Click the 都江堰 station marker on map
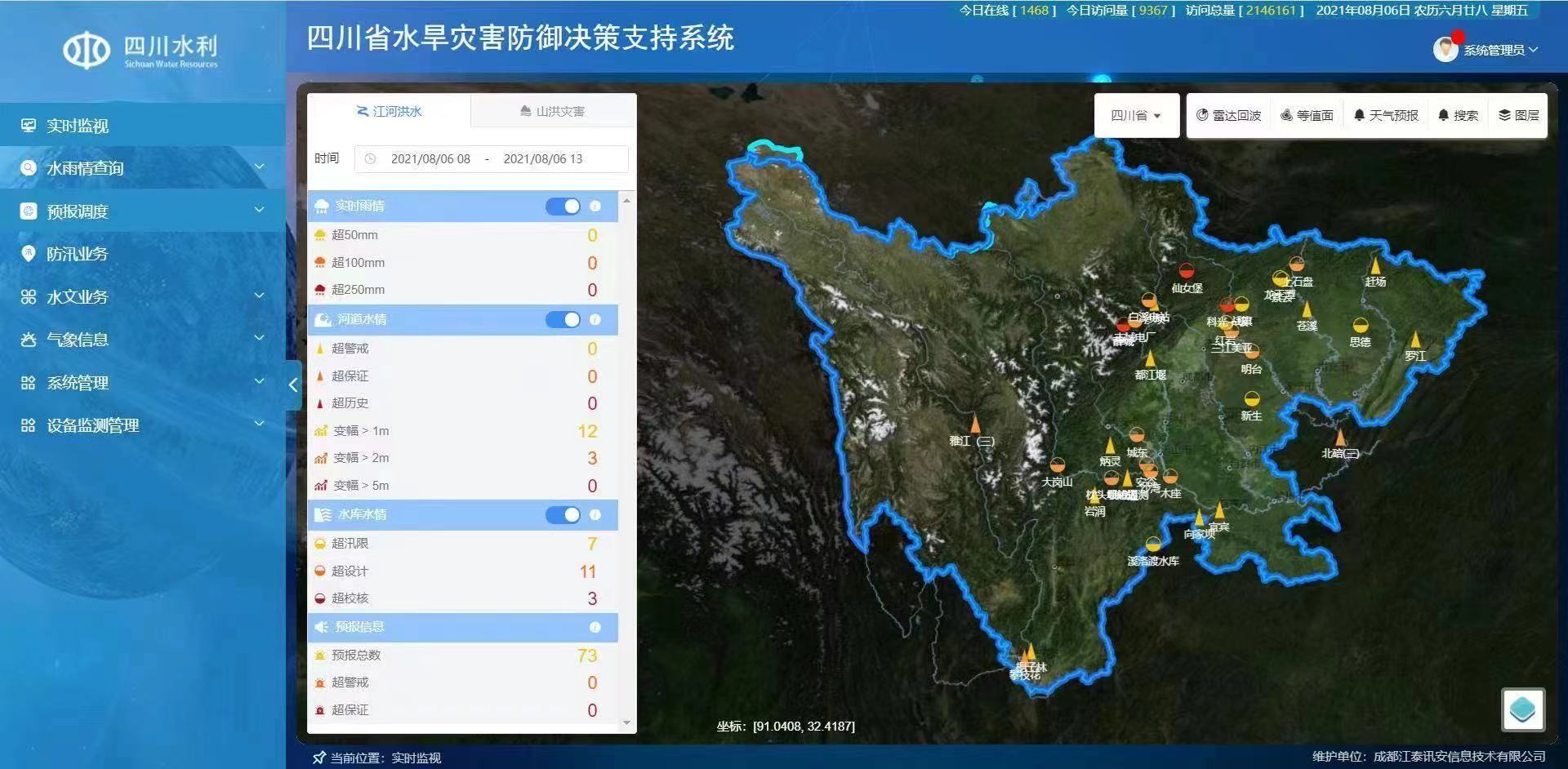 (1150, 360)
